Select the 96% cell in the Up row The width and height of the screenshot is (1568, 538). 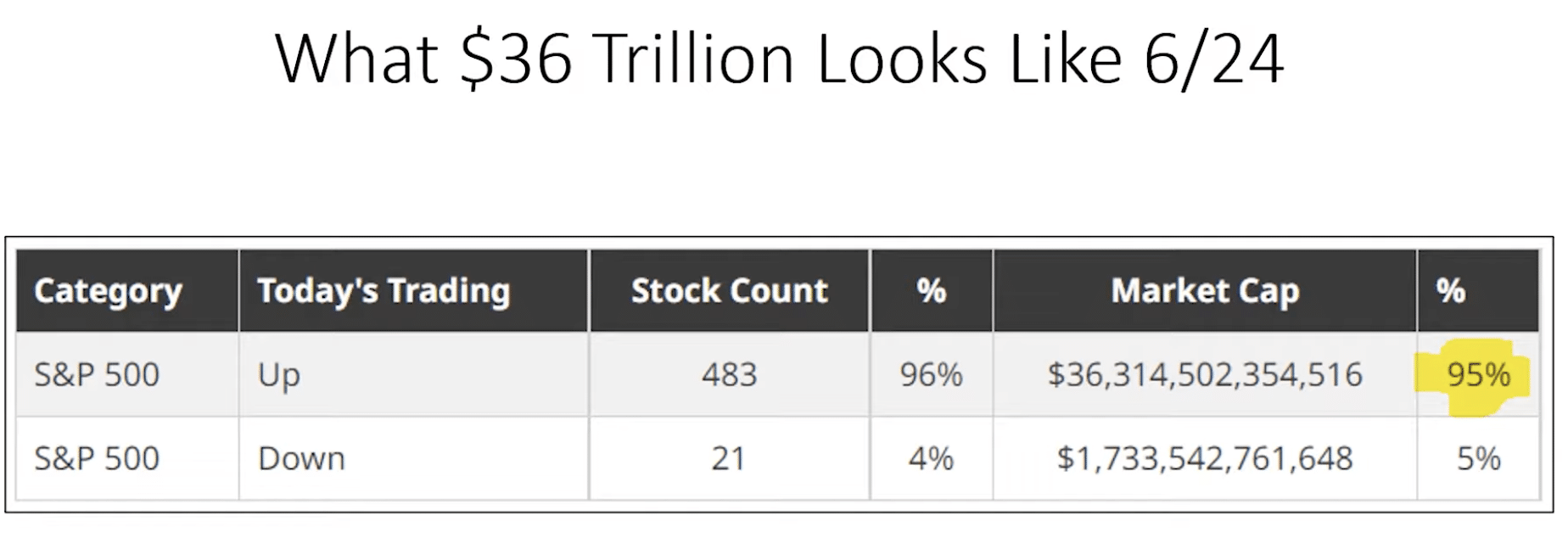click(x=931, y=375)
